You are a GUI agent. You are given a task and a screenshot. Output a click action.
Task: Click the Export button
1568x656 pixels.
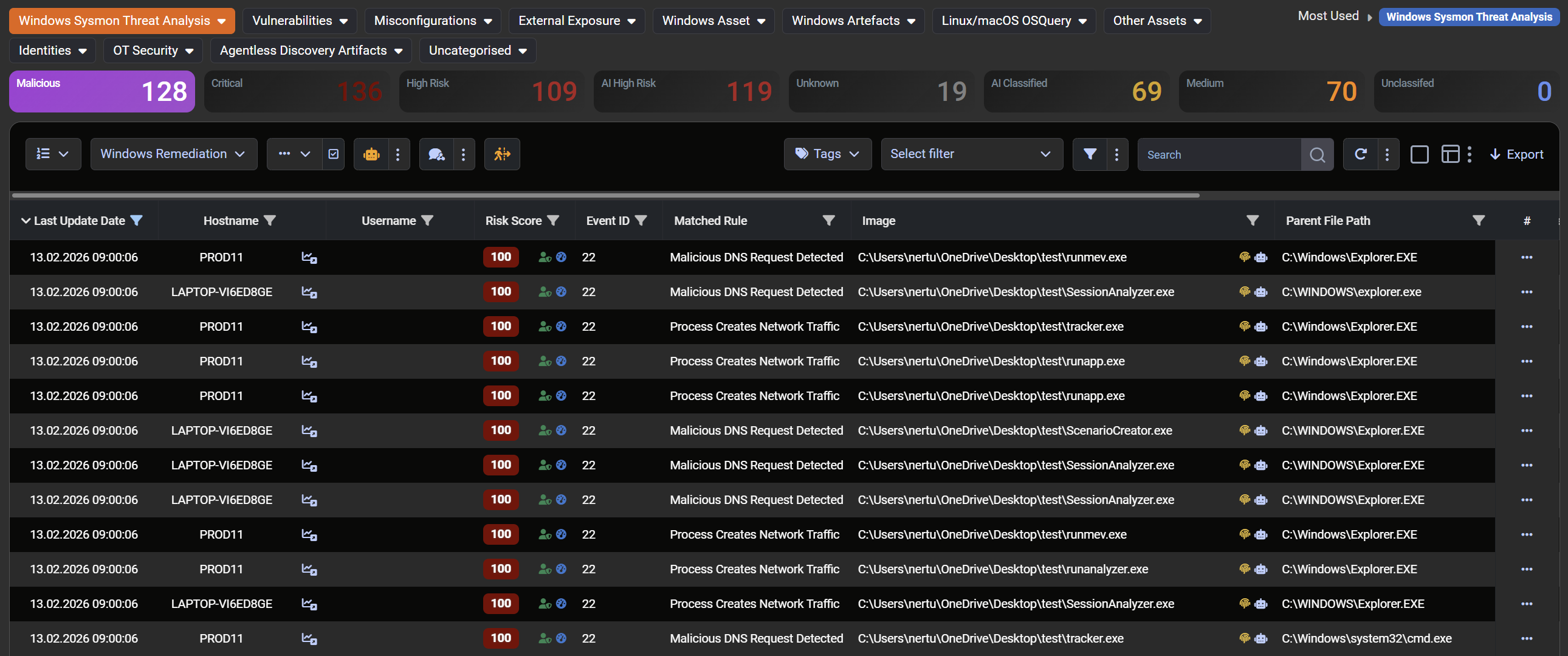(1516, 154)
